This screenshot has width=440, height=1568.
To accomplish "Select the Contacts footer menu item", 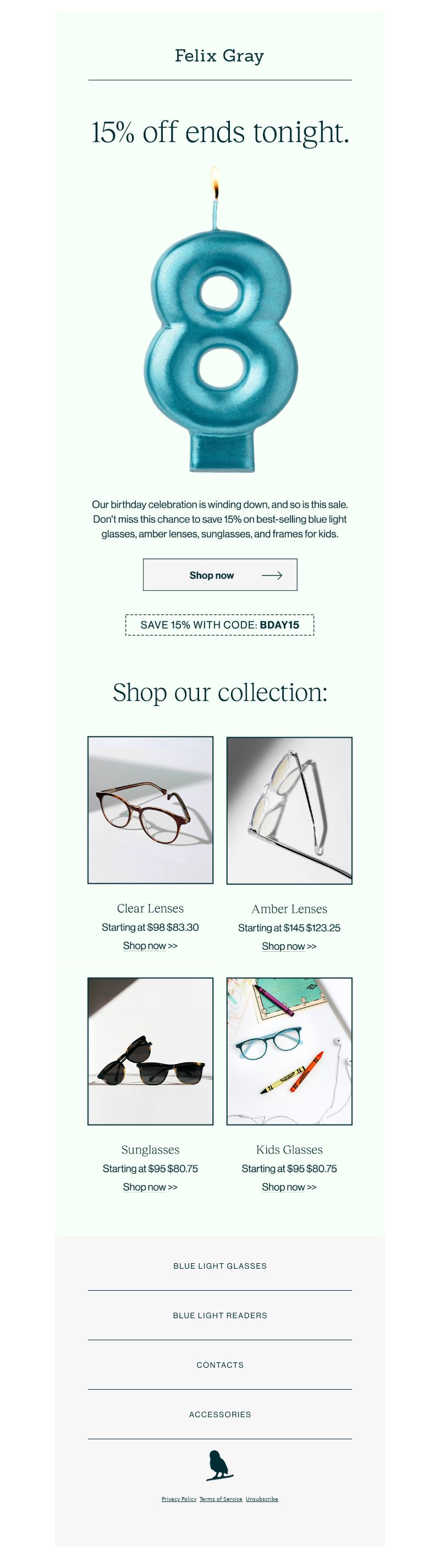I will point(219,1366).
